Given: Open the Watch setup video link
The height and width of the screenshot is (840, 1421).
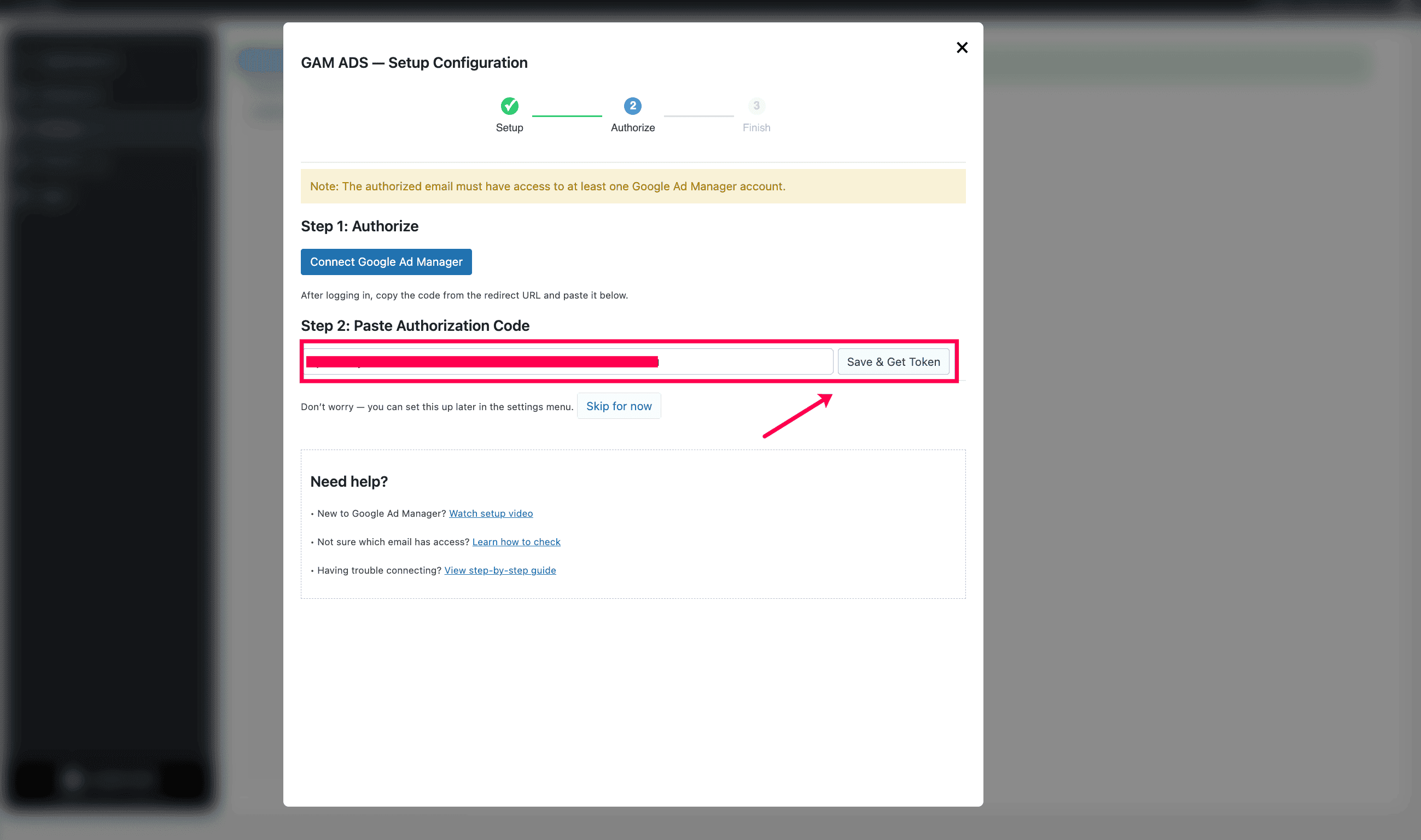Looking at the screenshot, I should (x=491, y=514).
